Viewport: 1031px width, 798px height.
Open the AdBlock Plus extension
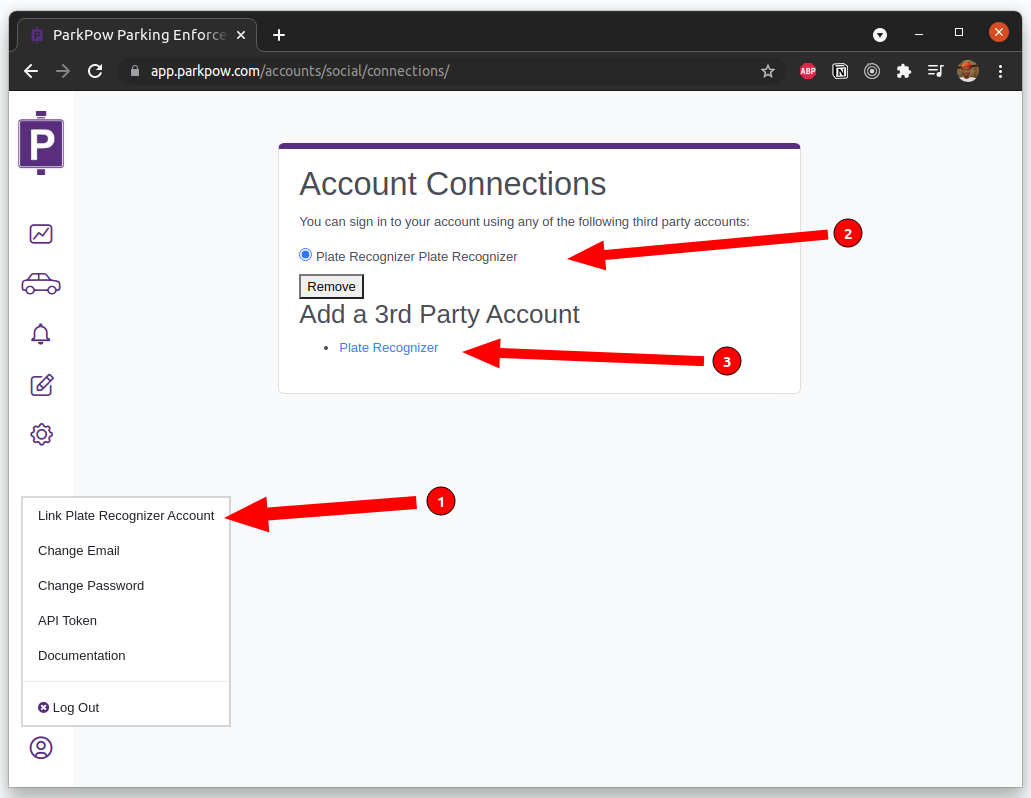(808, 71)
